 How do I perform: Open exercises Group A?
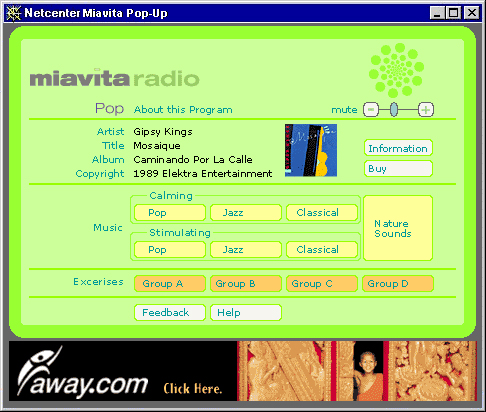170,284
